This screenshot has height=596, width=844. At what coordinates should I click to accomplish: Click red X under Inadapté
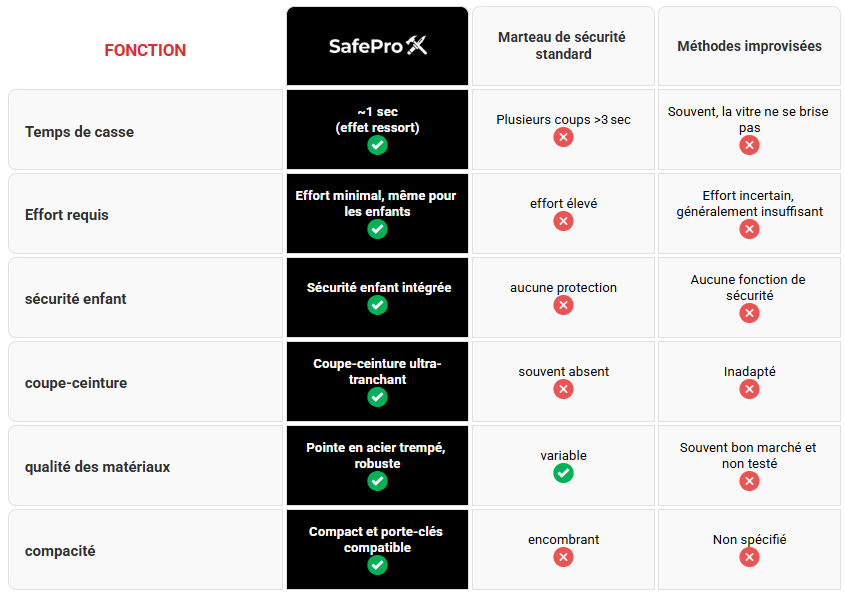point(749,389)
